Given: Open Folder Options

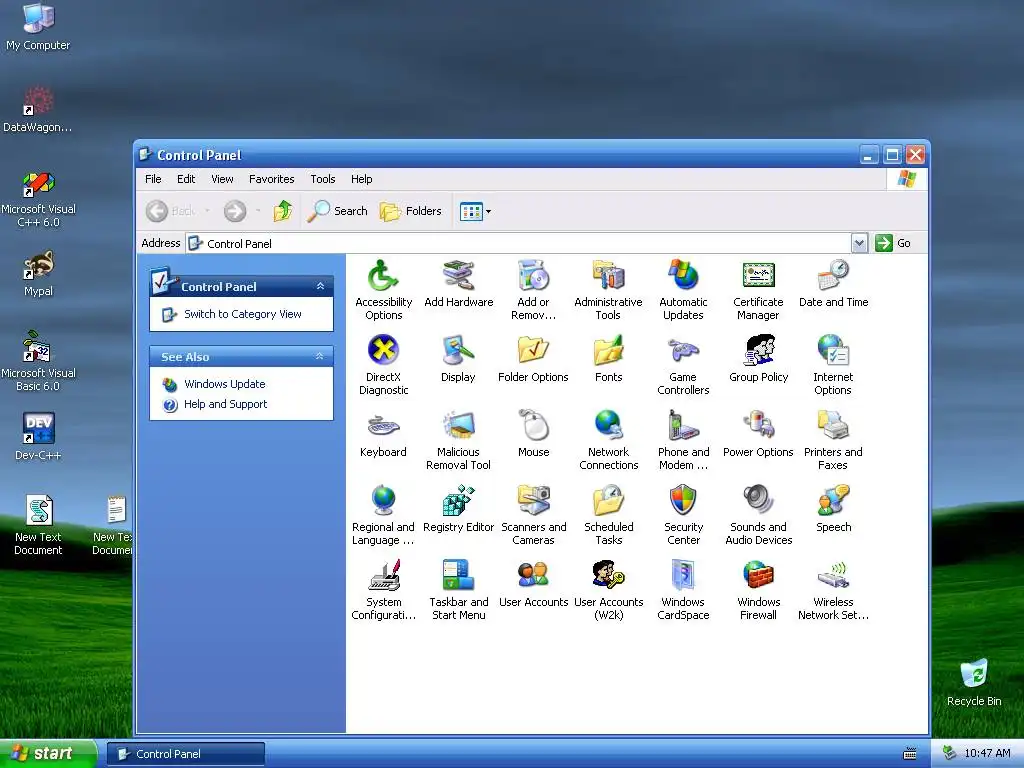Looking at the screenshot, I should coord(533,359).
